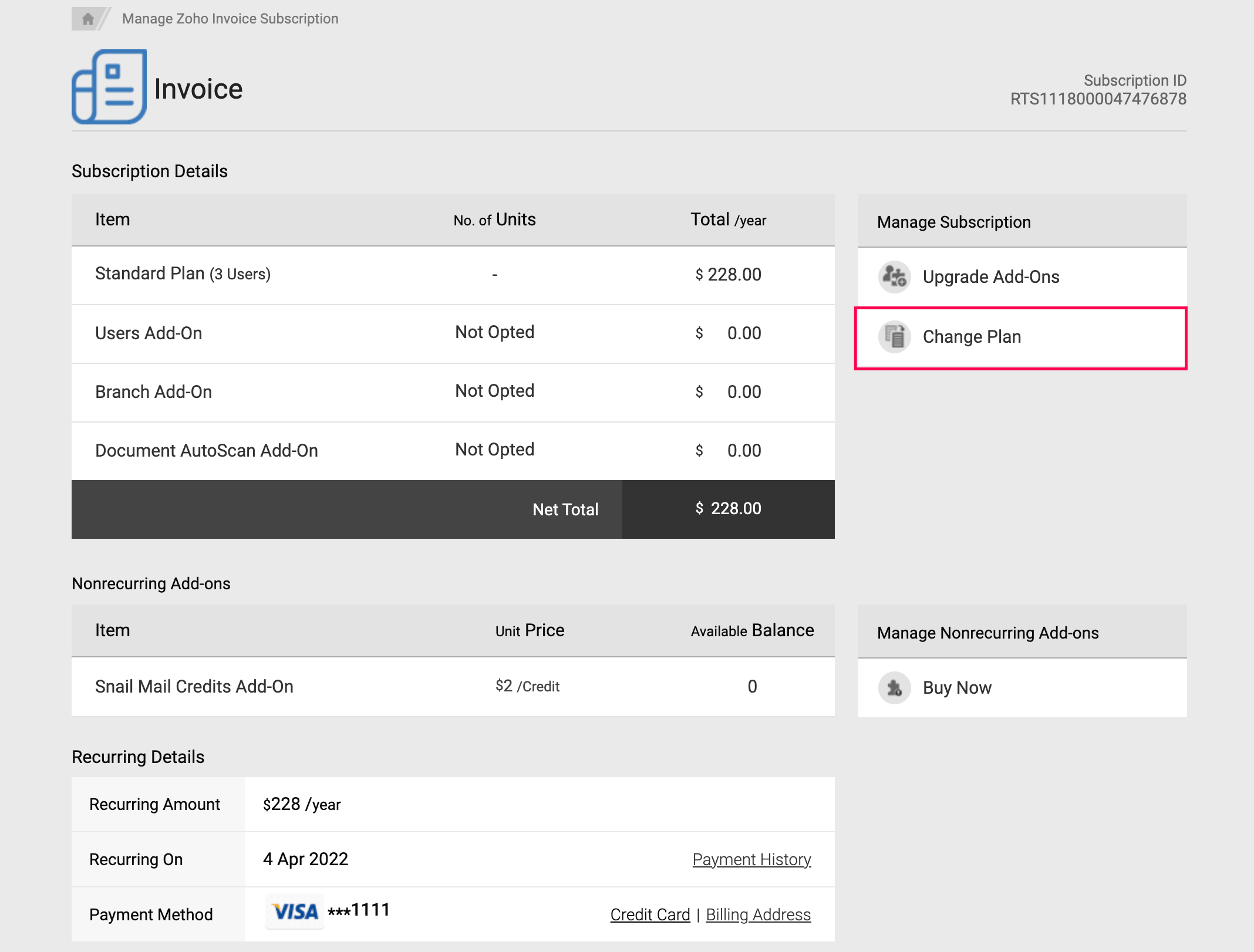Click the Standard Plan row
1254x952 pixels.
tap(183, 274)
